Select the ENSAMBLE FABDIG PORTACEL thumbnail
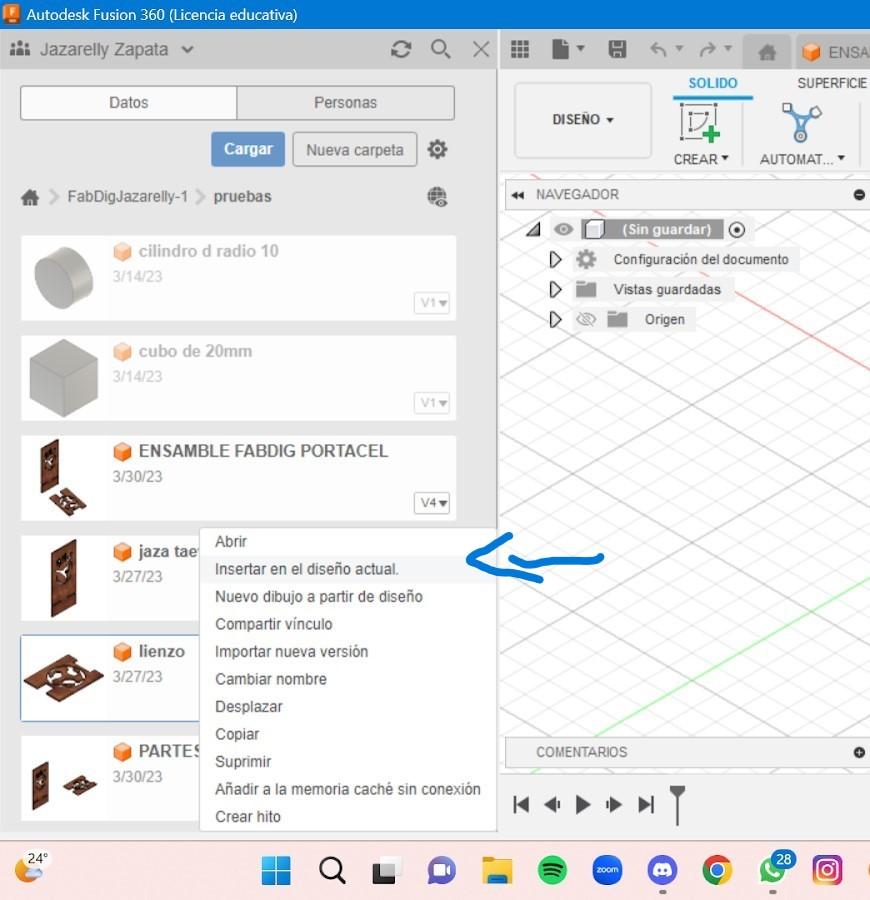 [x=62, y=478]
